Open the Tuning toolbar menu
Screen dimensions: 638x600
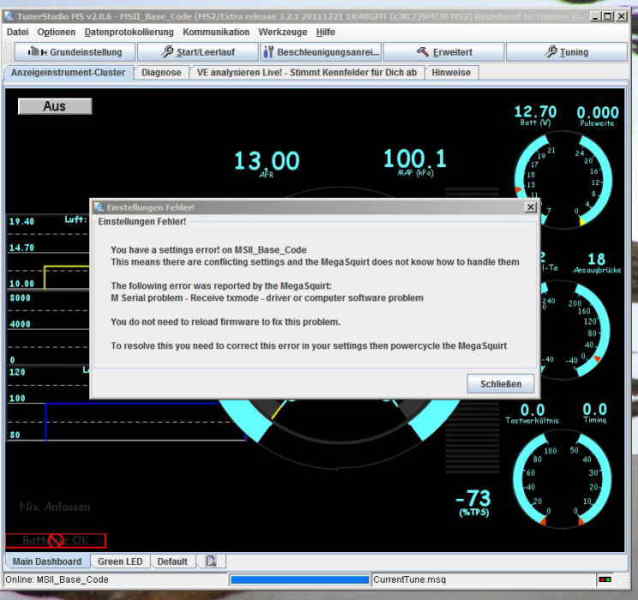coord(567,52)
